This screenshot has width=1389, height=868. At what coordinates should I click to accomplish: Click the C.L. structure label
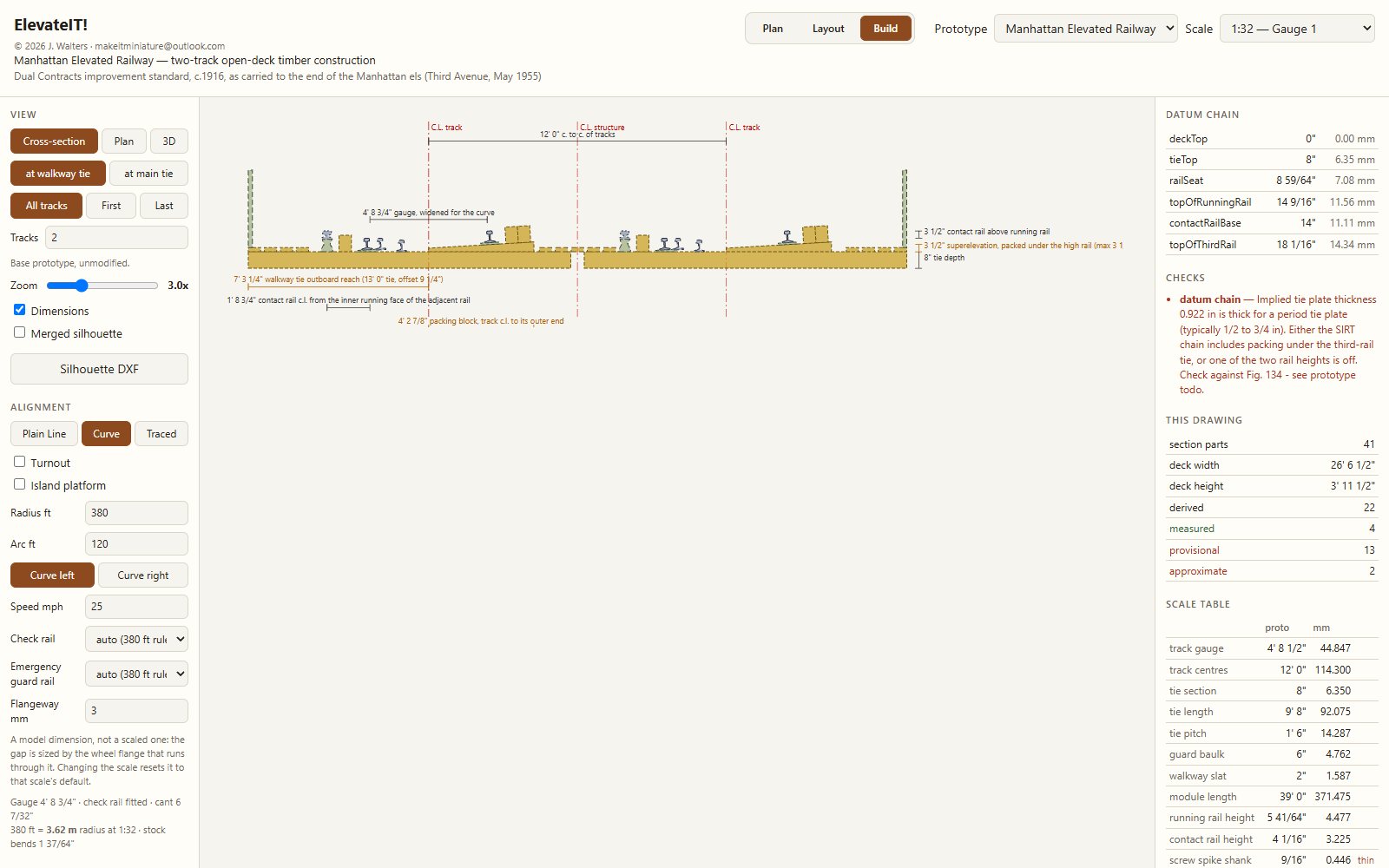coord(602,127)
